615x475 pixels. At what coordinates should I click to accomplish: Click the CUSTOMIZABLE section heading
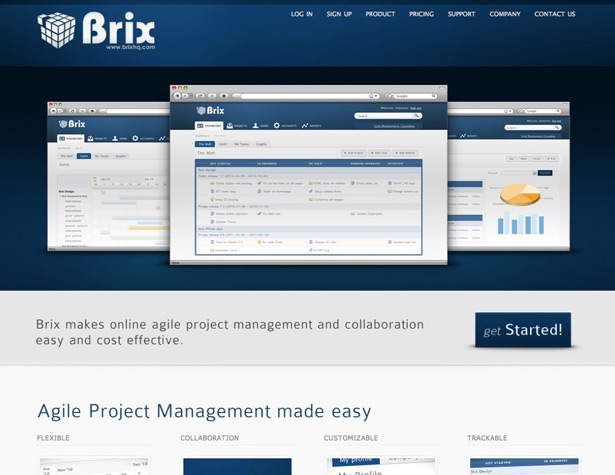click(351, 438)
